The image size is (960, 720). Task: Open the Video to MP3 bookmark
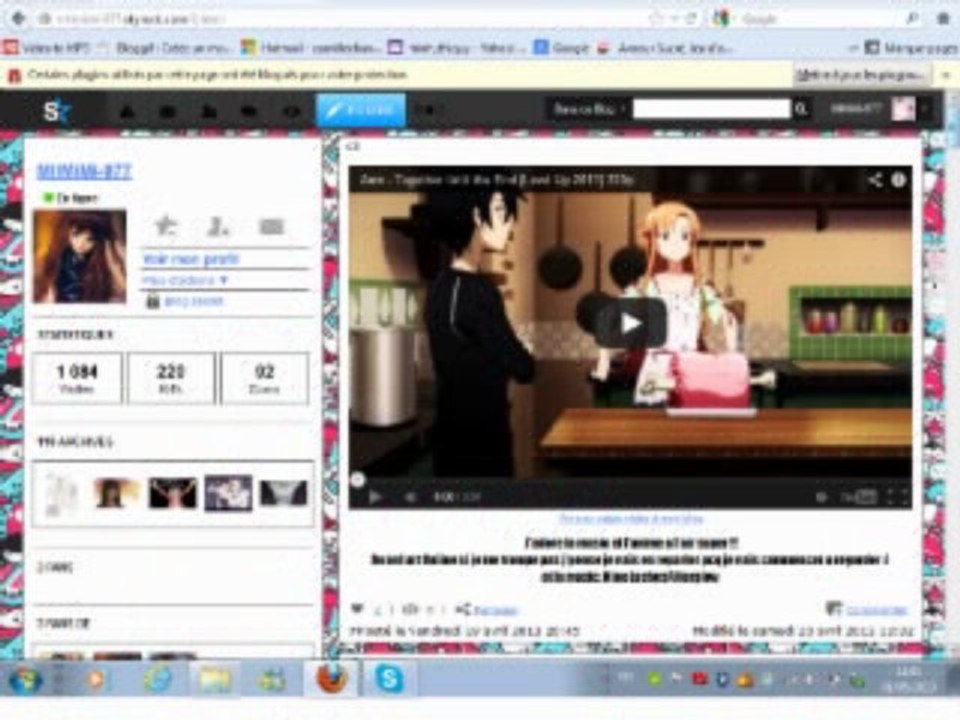[x=47, y=47]
